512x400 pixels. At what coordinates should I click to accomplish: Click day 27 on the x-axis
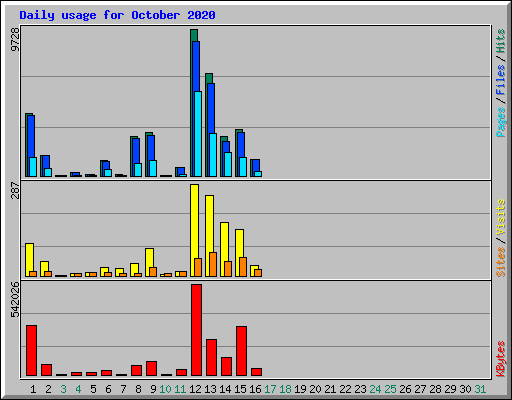(x=420, y=389)
